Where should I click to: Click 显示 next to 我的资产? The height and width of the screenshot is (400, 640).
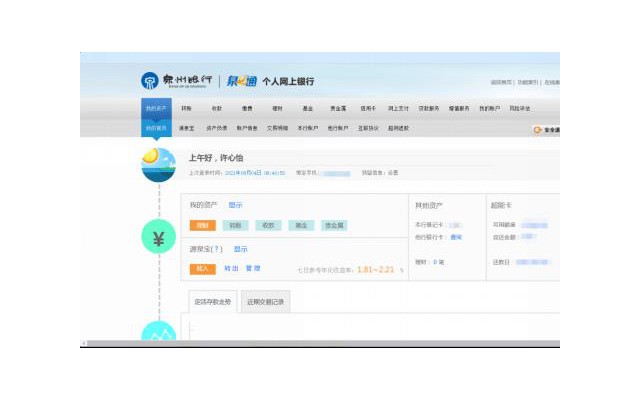coord(235,205)
